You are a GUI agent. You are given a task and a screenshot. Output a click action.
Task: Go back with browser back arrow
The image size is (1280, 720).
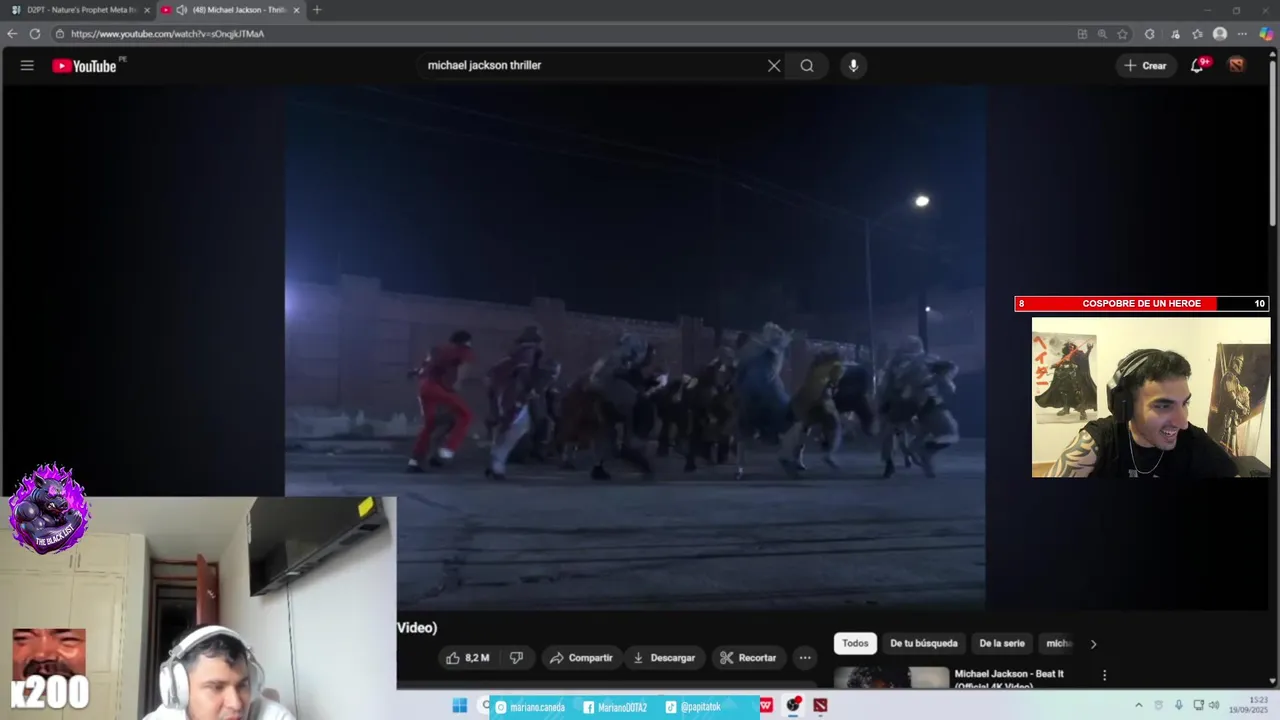click(12, 34)
